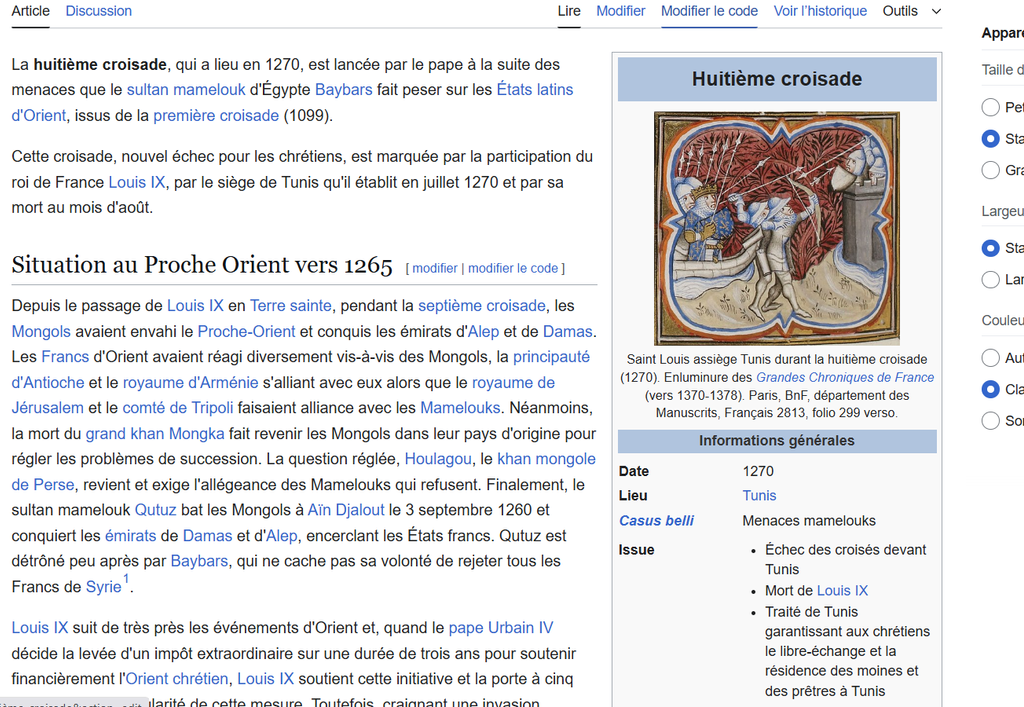
Task: Select the third color radio option
Action: [x=991, y=420]
